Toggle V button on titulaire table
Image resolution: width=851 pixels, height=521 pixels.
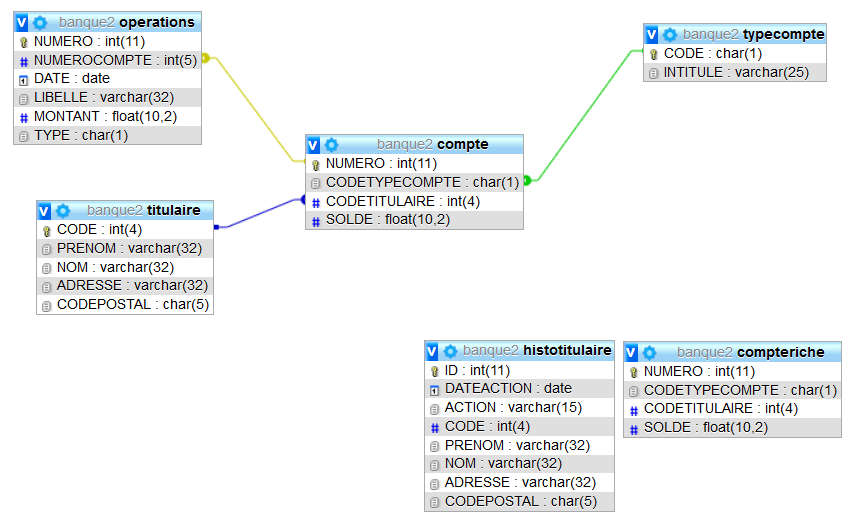click(x=45, y=210)
